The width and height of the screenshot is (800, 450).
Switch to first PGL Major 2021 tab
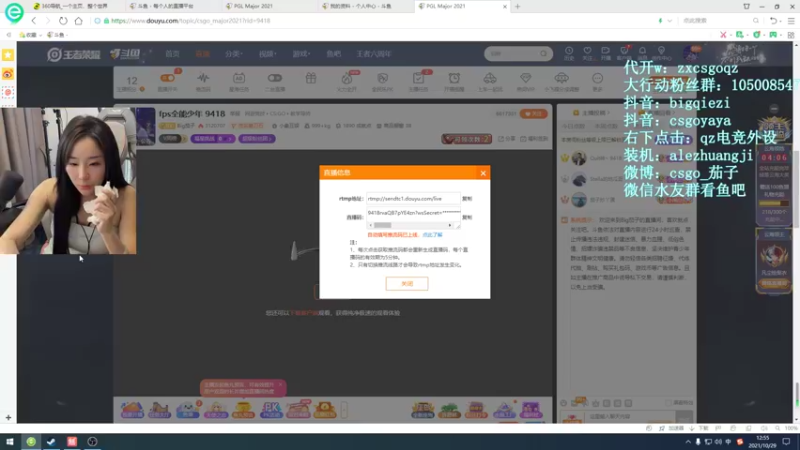coord(254,6)
